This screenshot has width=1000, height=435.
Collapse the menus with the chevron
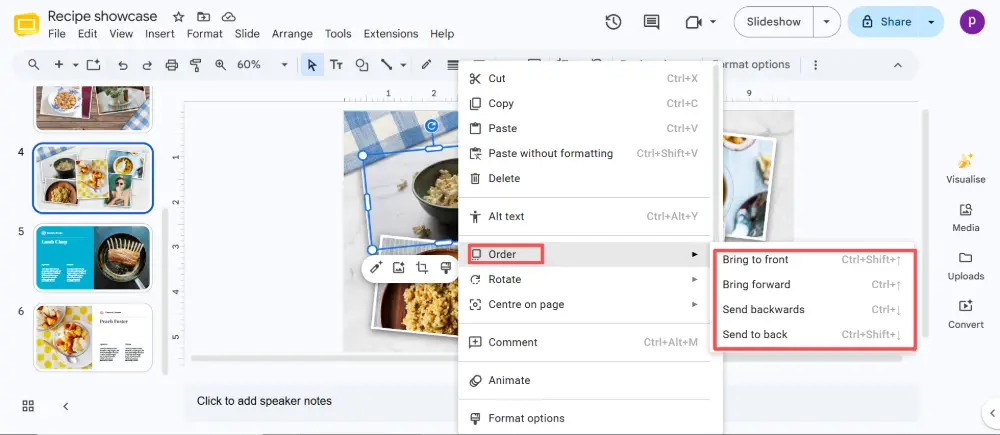click(x=898, y=65)
